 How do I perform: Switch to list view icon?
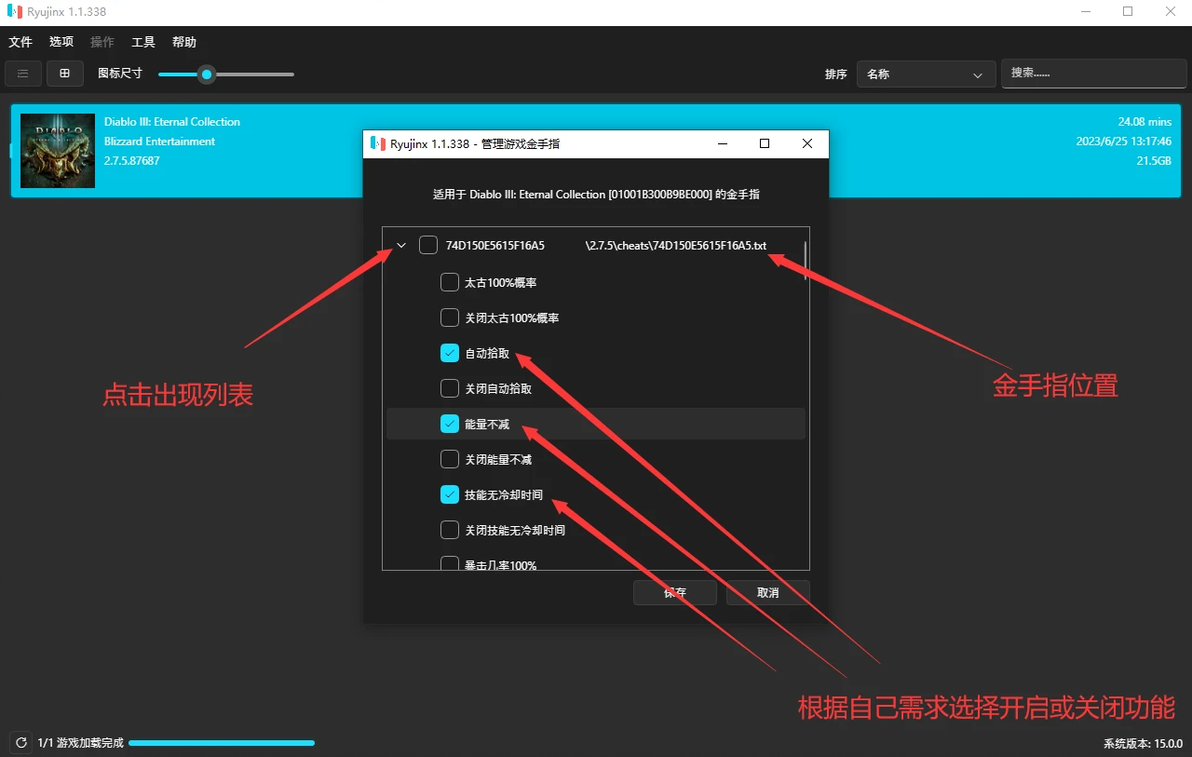[23, 74]
